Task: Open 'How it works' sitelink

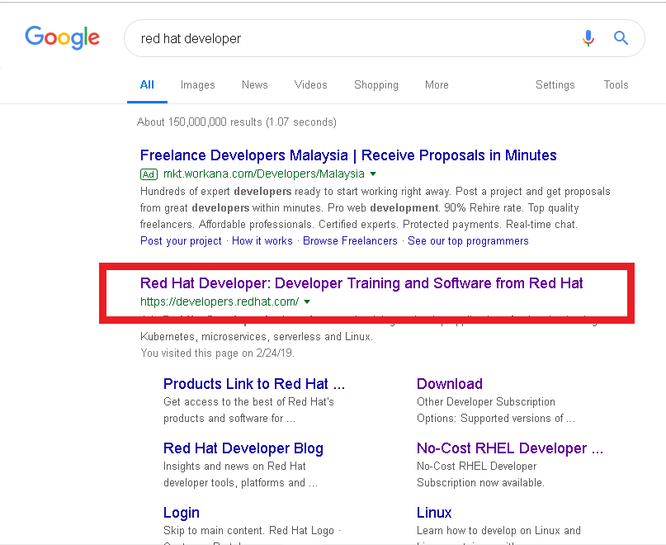Action: (x=262, y=241)
